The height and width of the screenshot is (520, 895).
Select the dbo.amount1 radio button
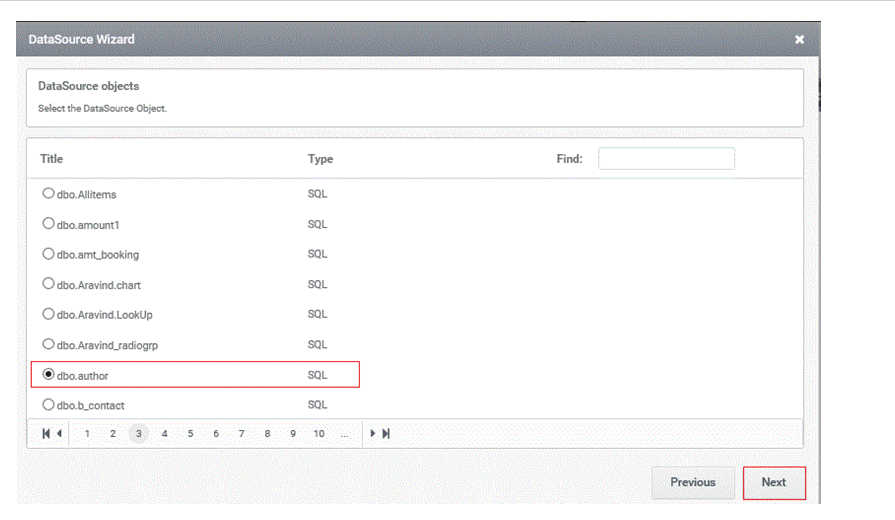click(49, 224)
